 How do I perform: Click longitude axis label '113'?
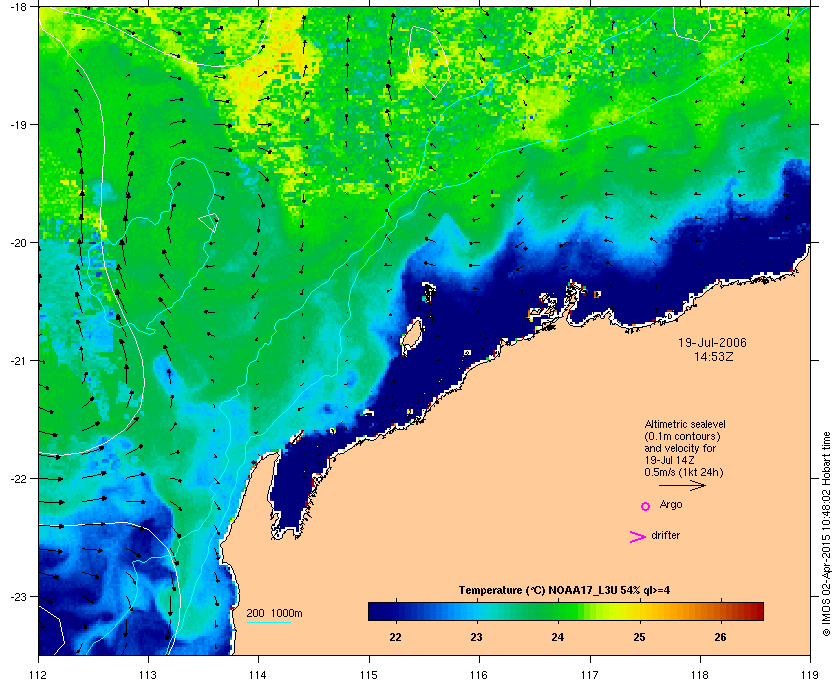pyautogui.click(x=148, y=674)
